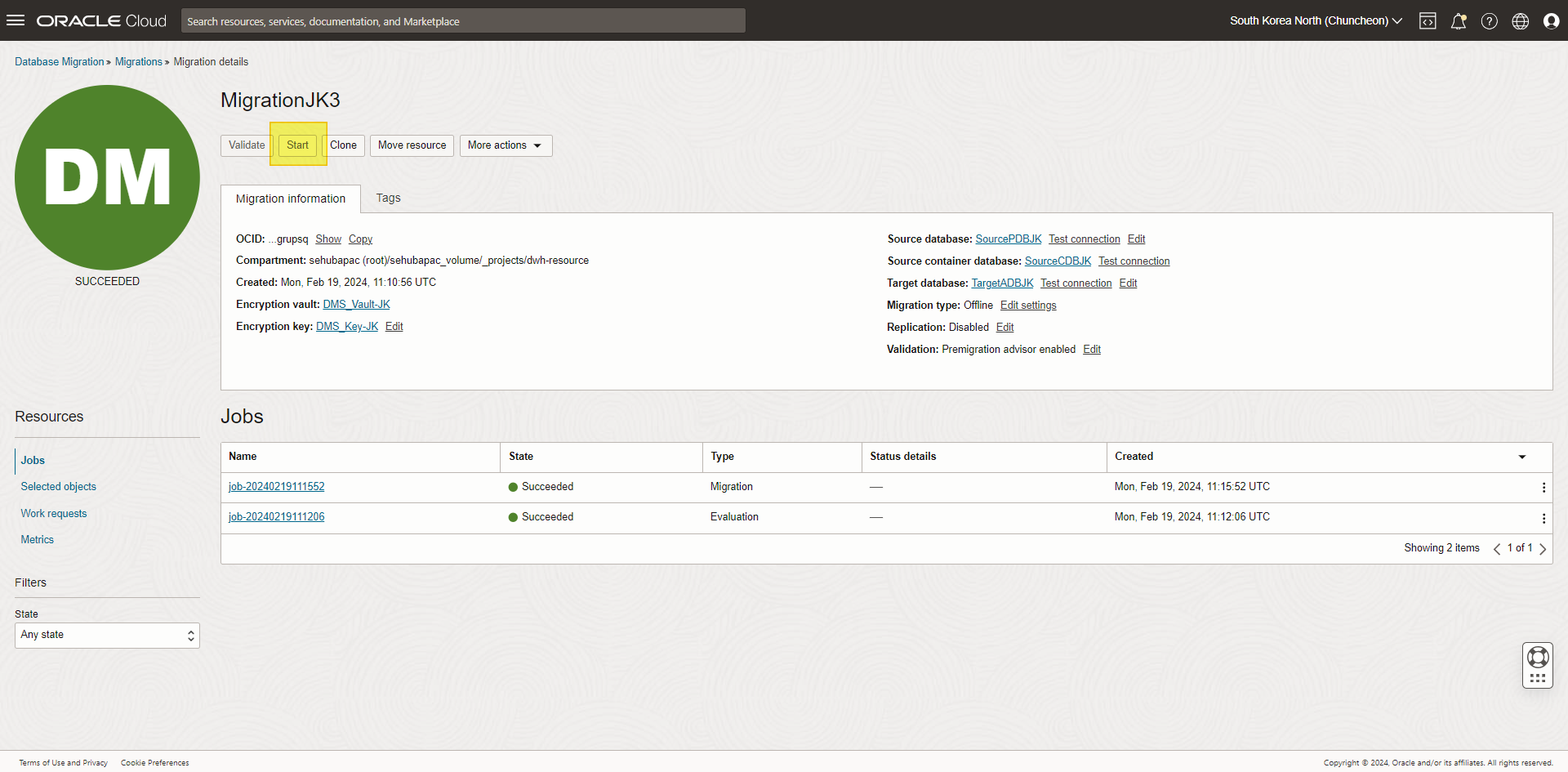The height and width of the screenshot is (772, 1568).
Task: Open SourcePDBJK source database link
Action: coord(1009,239)
